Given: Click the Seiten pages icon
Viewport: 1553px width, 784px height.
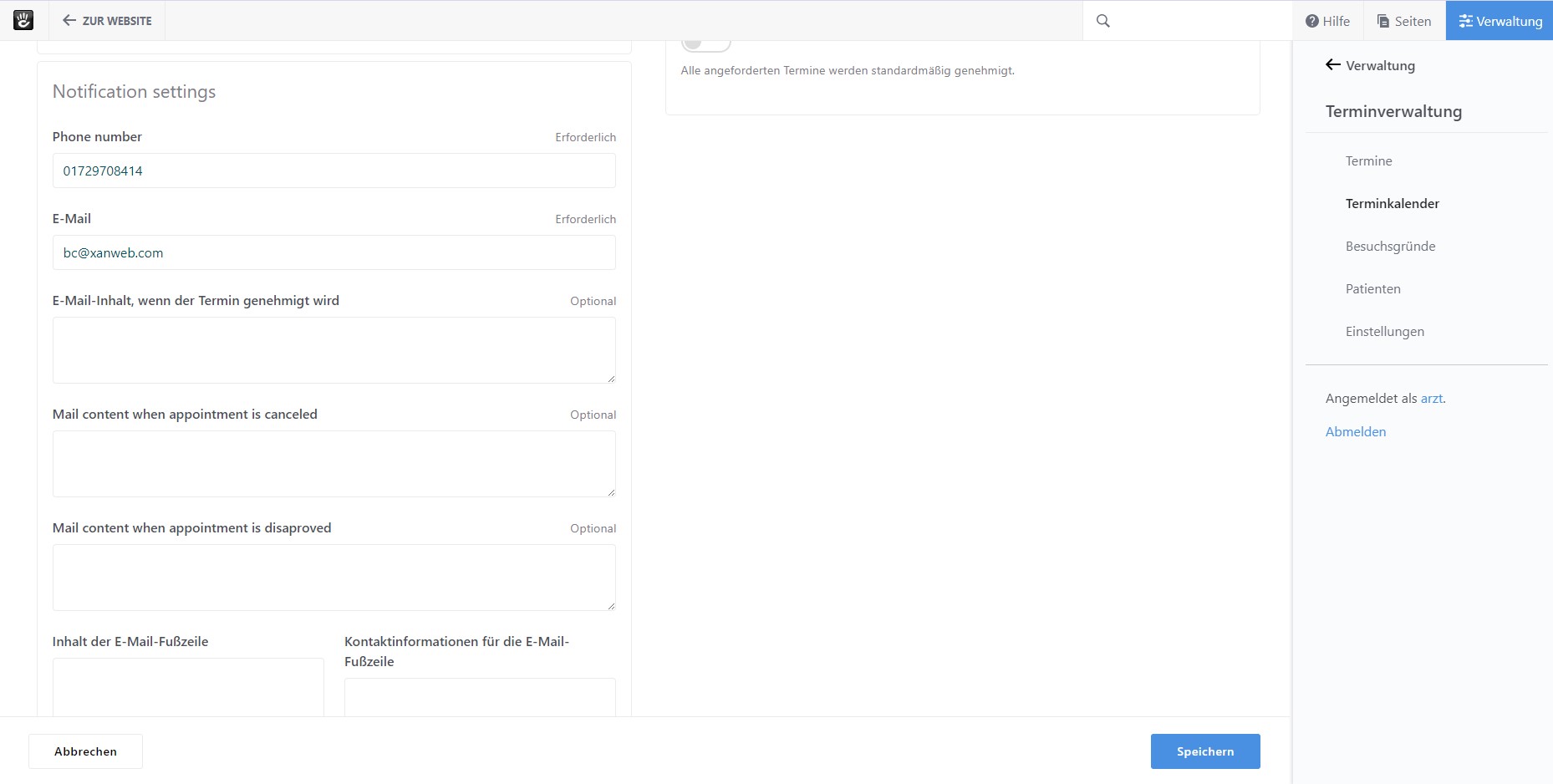Looking at the screenshot, I should tap(1383, 21).
